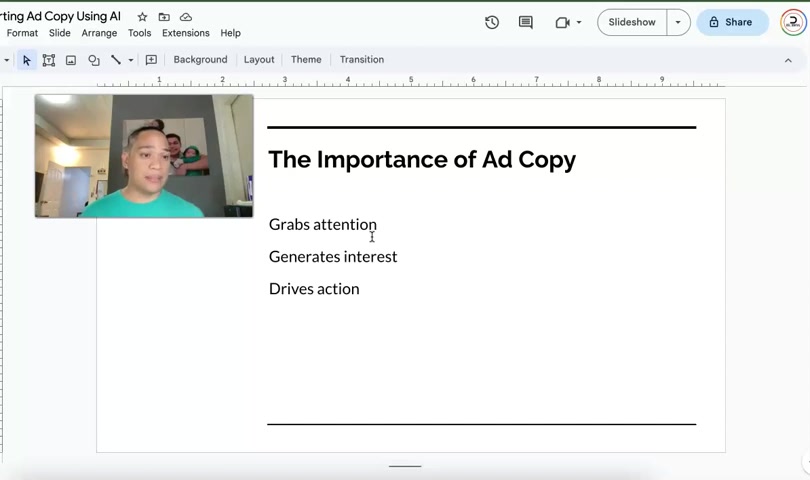Choose the text box tool

[49, 60]
